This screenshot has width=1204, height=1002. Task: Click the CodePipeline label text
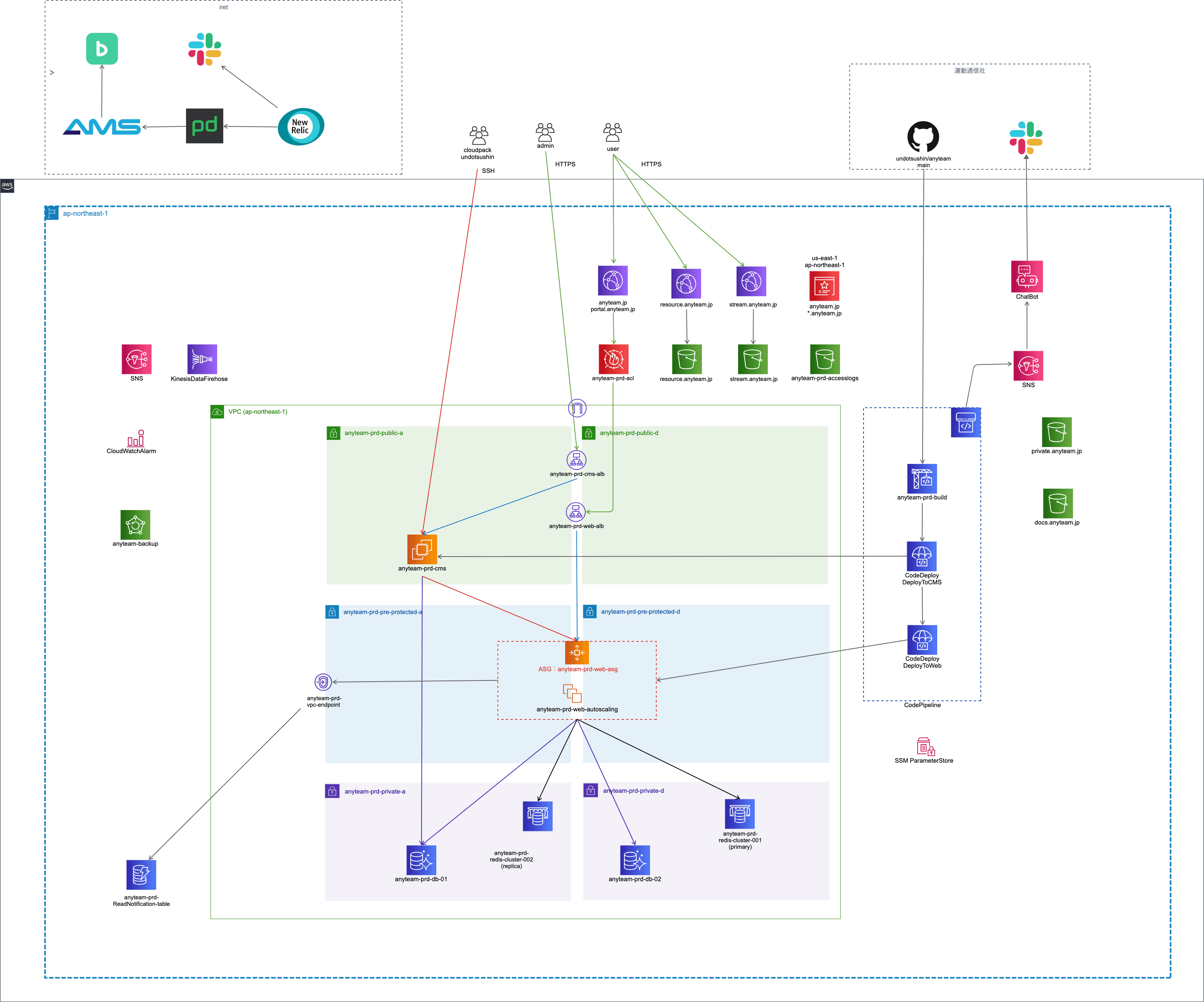[x=923, y=705]
